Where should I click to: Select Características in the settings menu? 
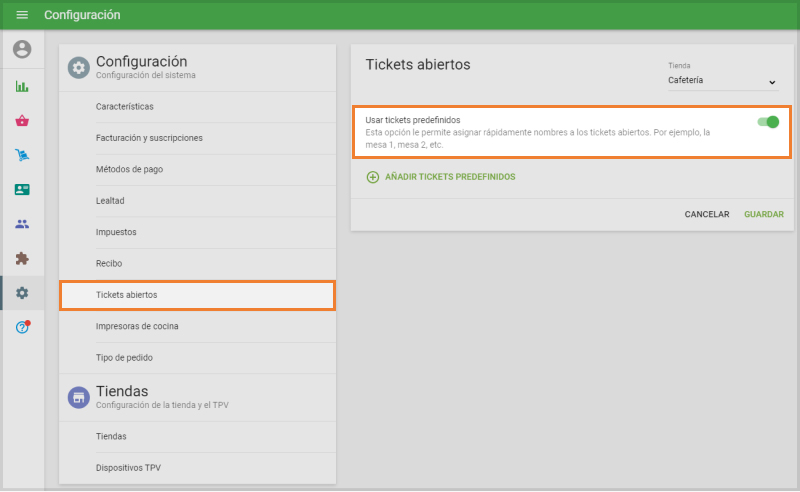click(x=125, y=106)
